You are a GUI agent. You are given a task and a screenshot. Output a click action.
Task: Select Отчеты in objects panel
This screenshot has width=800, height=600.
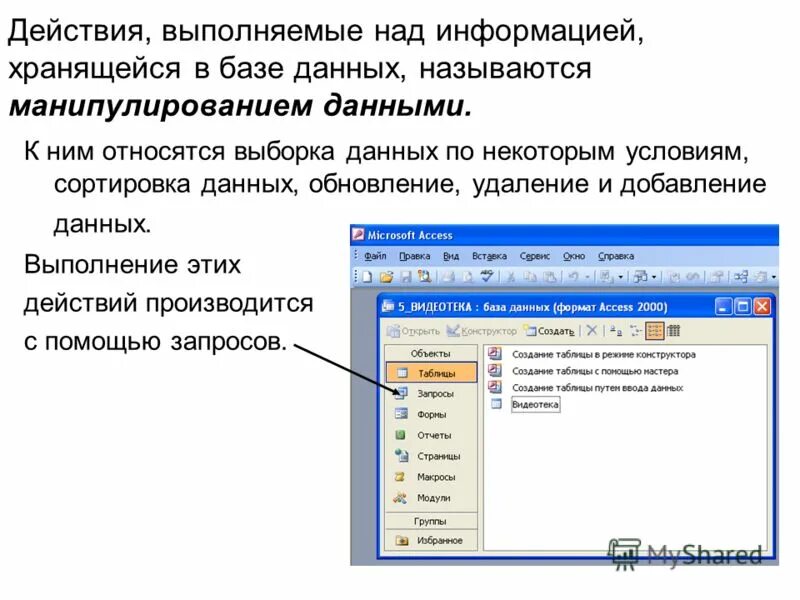point(431,435)
